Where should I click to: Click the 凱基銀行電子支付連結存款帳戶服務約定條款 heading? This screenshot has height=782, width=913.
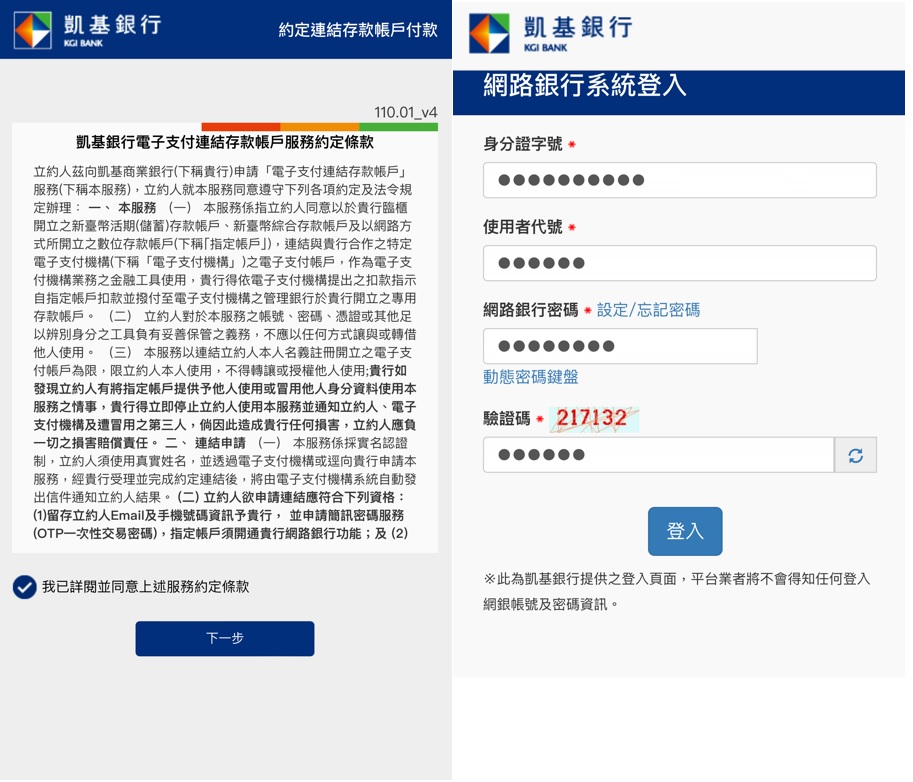coord(225,142)
